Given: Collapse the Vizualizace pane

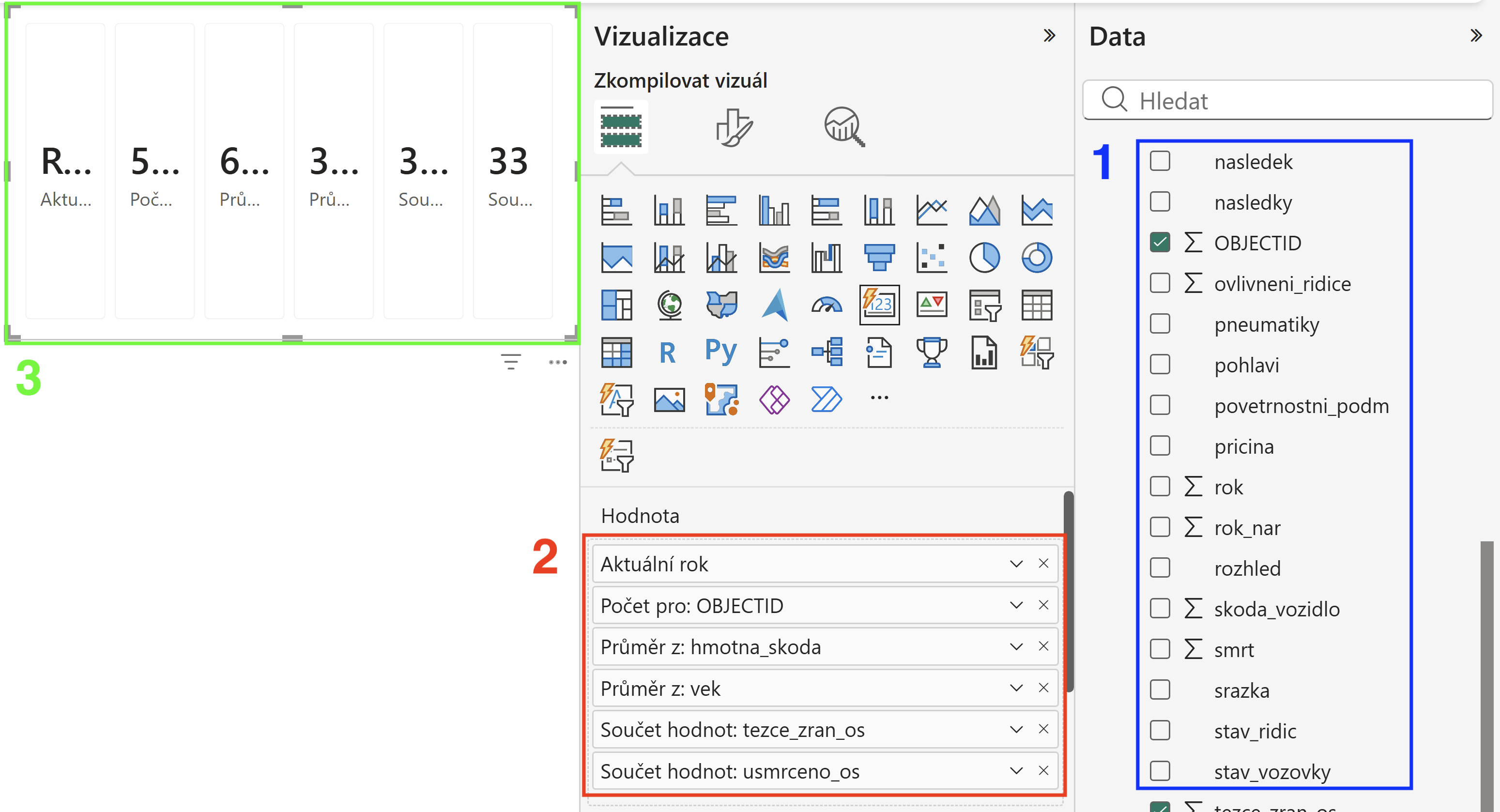Looking at the screenshot, I should point(1049,35).
